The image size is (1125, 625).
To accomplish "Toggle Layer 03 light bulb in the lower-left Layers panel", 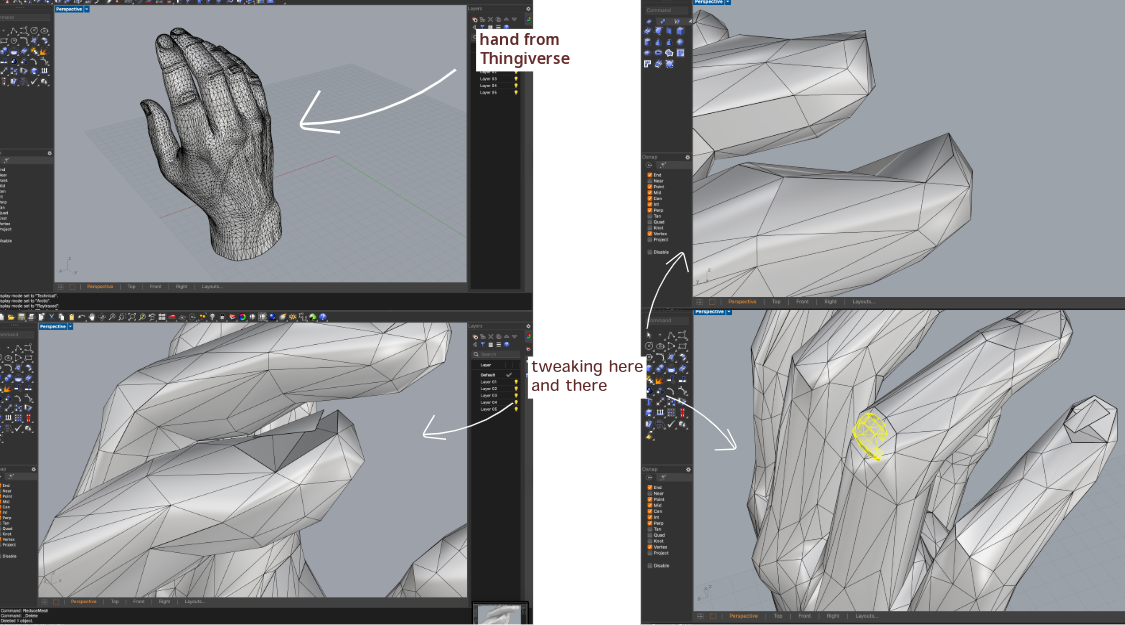I will point(516,395).
